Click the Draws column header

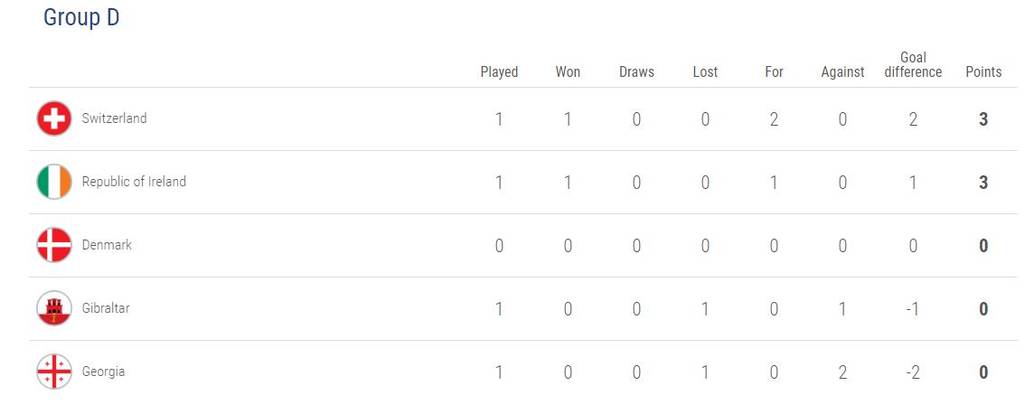(637, 72)
